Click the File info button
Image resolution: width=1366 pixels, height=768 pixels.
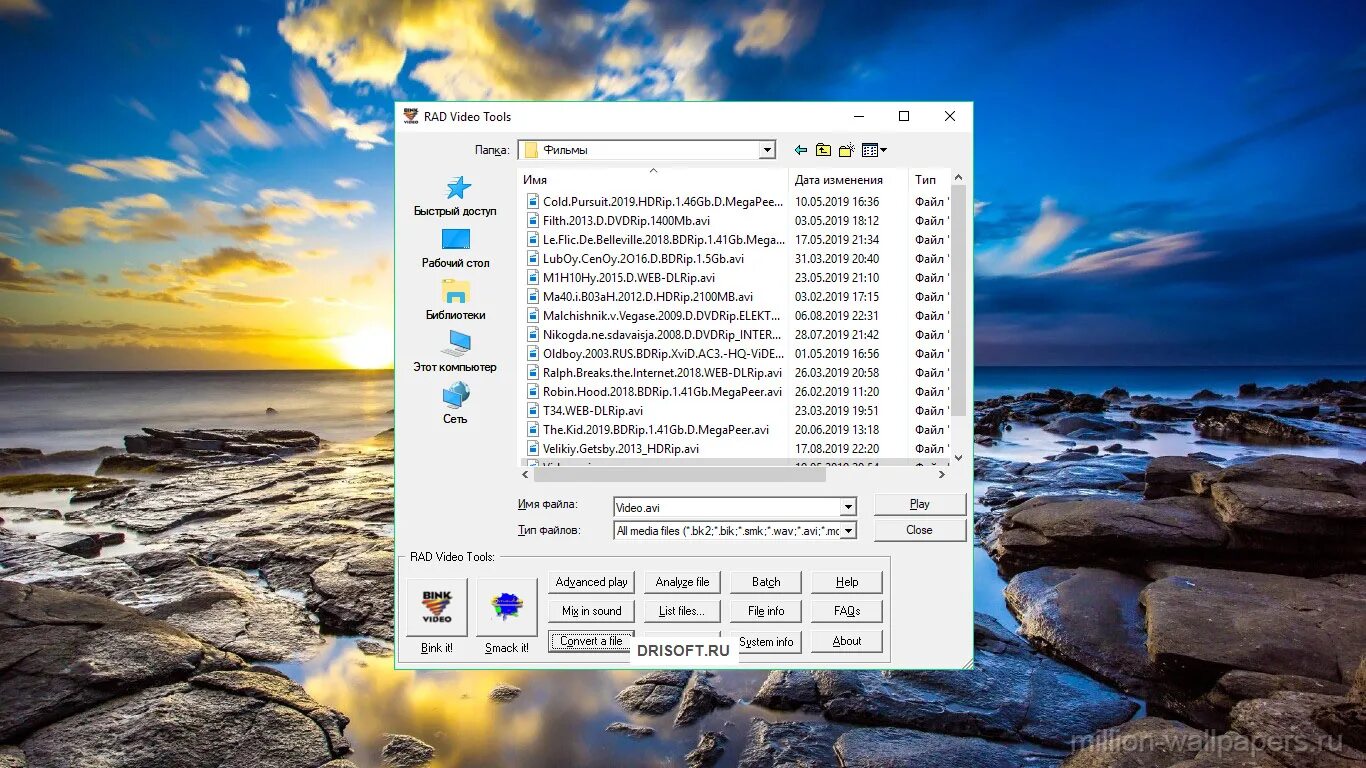[766, 611]
